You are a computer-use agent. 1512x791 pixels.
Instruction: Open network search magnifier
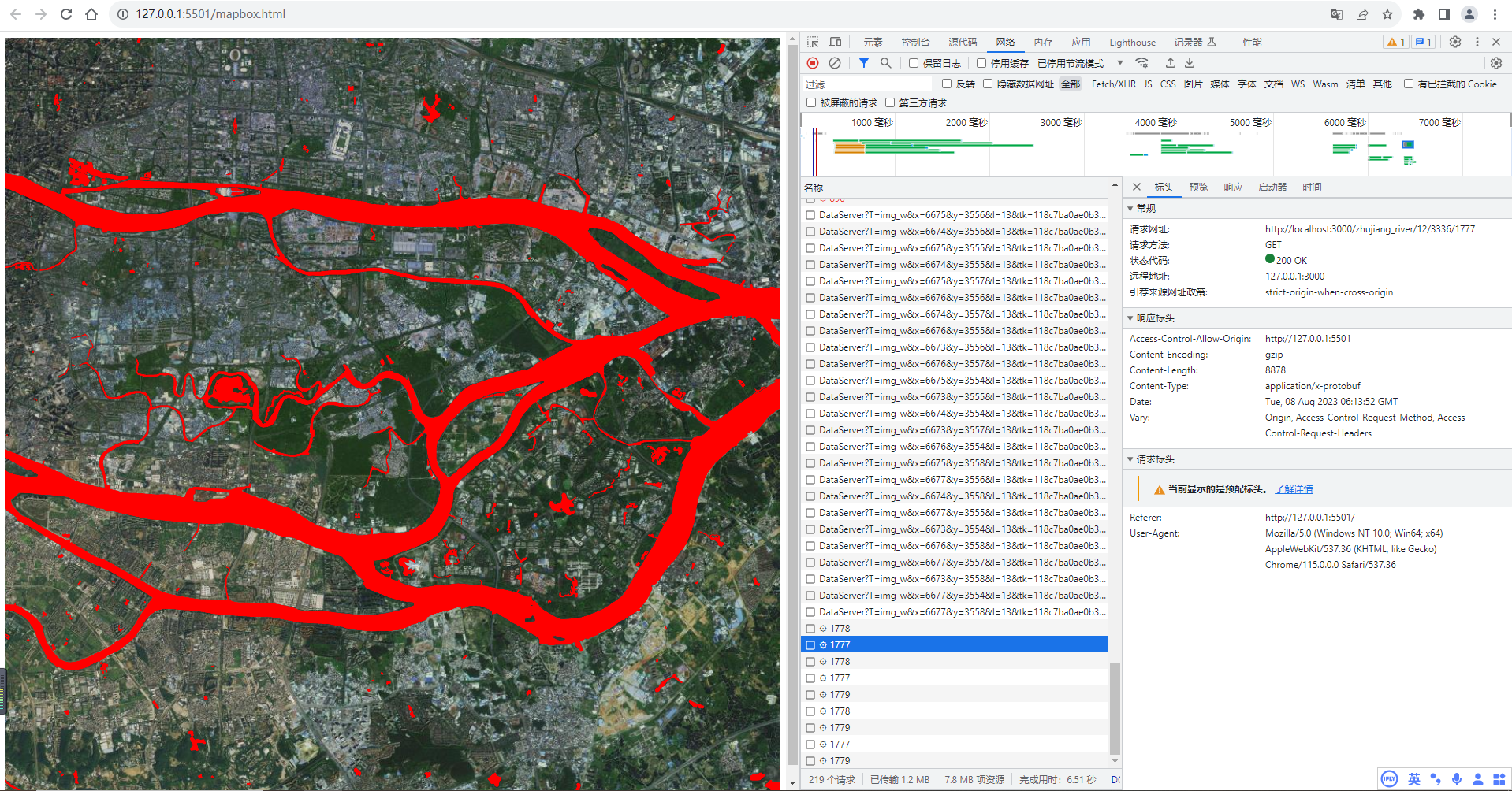tap(885, 63)
